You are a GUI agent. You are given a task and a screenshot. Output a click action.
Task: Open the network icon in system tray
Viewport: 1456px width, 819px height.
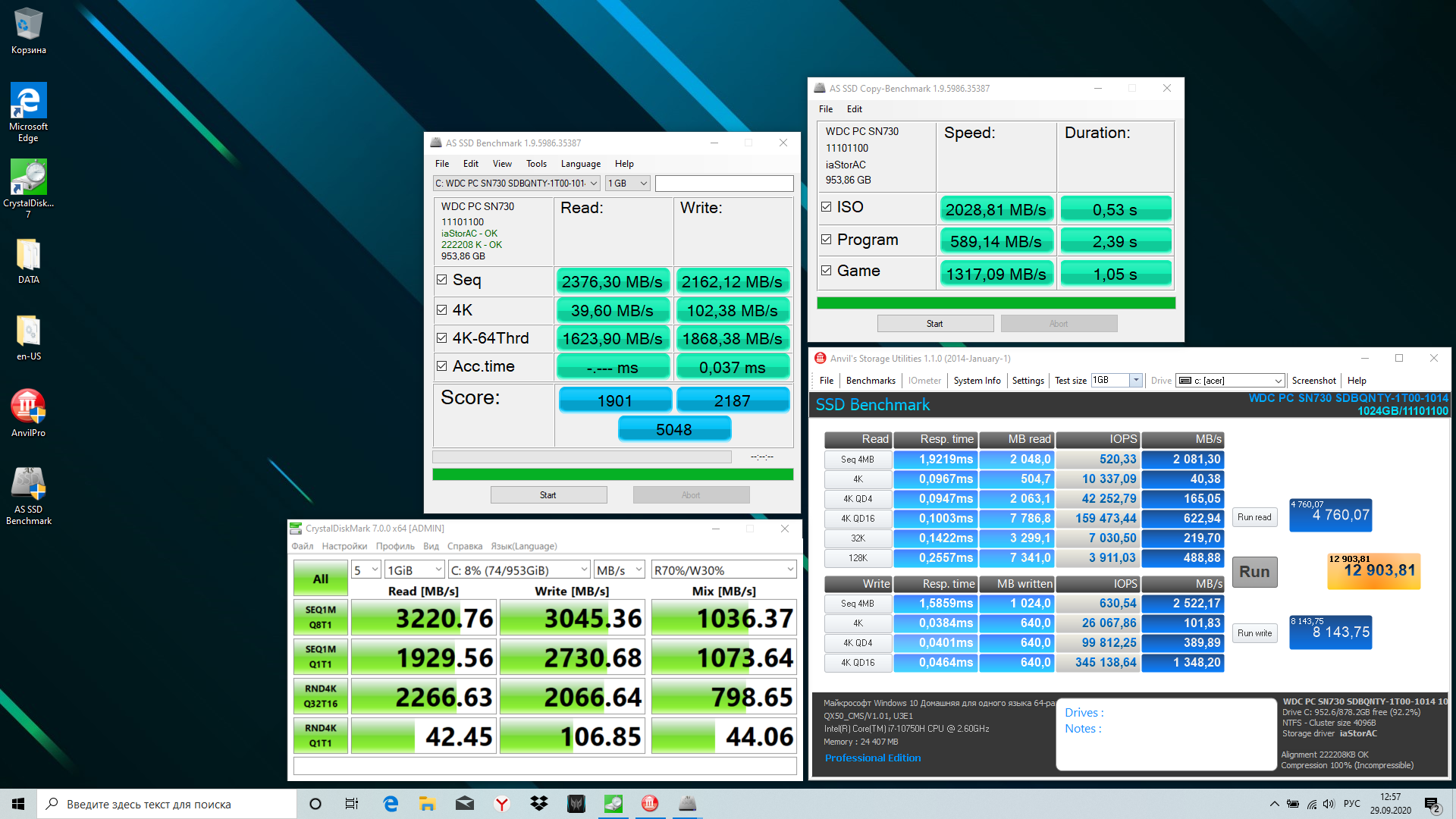coord(1311,804)
